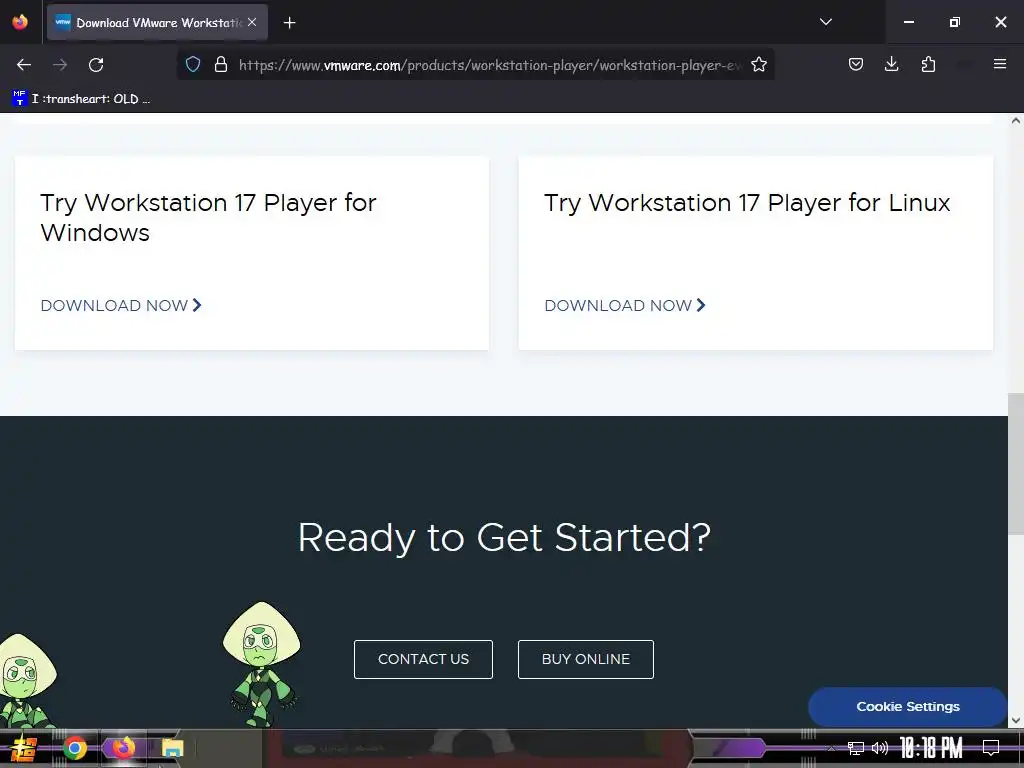Screen dimensions: 1024x768
Task: Open the taskbar clock showing 10:18 PM
Action: (931, 748)
